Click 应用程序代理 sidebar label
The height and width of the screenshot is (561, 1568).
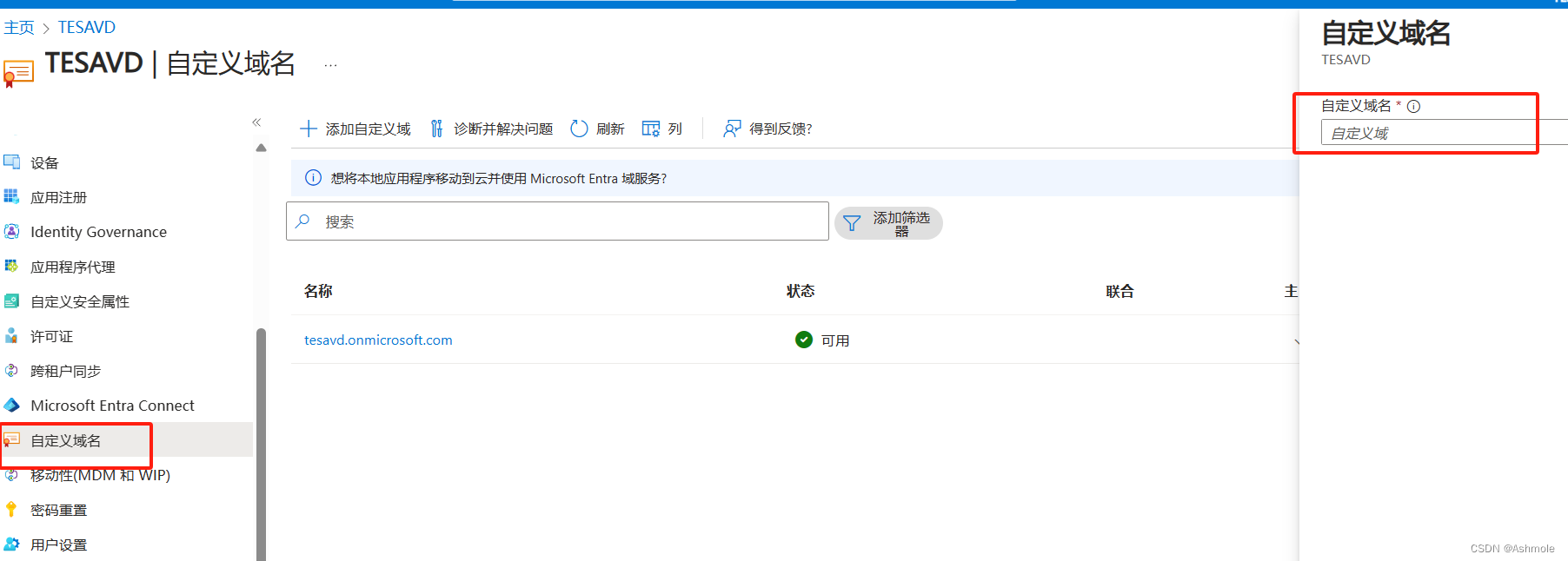(73, 267)
